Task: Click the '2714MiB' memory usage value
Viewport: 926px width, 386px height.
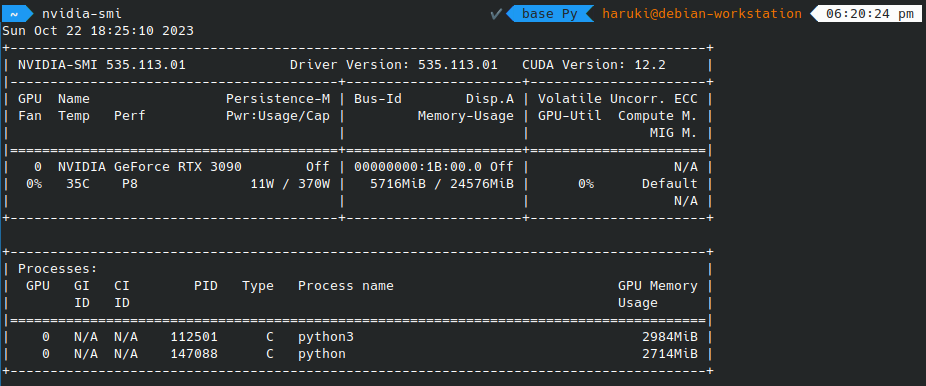Action: click(x=669, y=354)
